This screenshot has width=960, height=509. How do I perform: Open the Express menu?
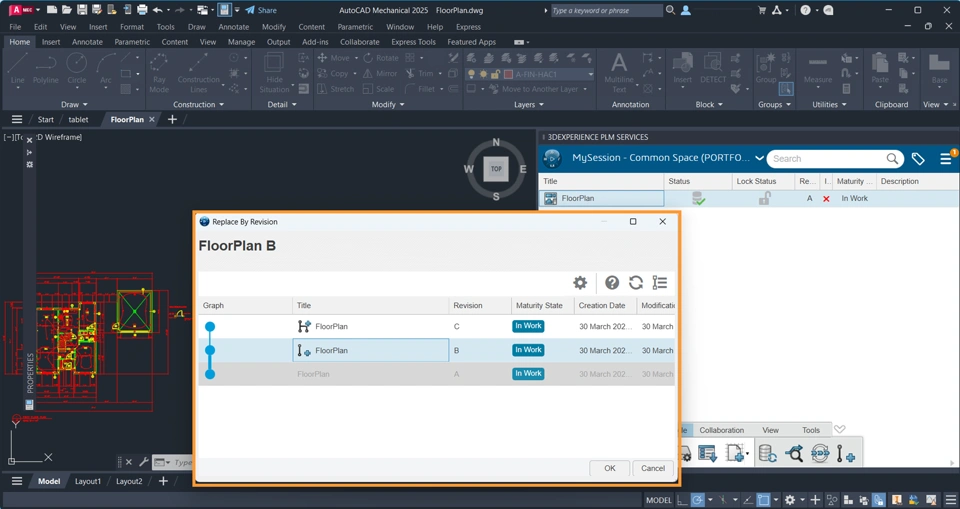[x=468, y=27]
